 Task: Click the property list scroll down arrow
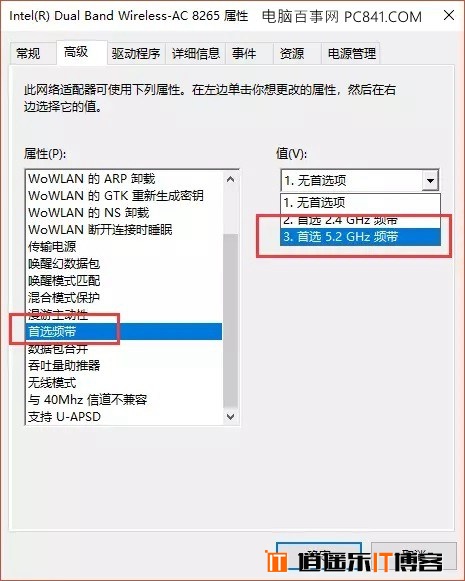coord(230,416)
